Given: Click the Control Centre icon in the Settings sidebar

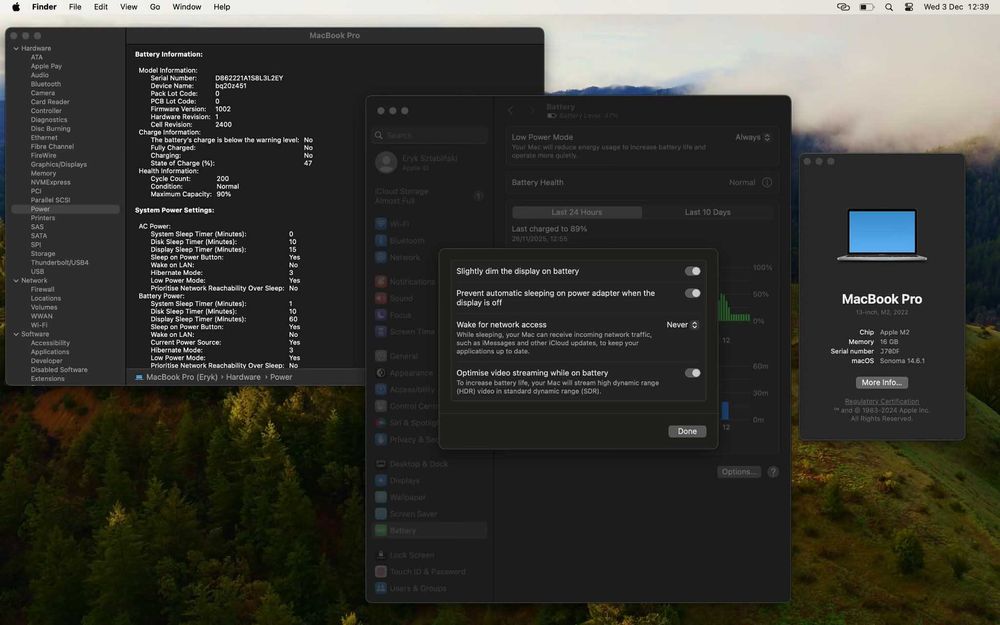Looking at the screenshot, I should point(381,406).
